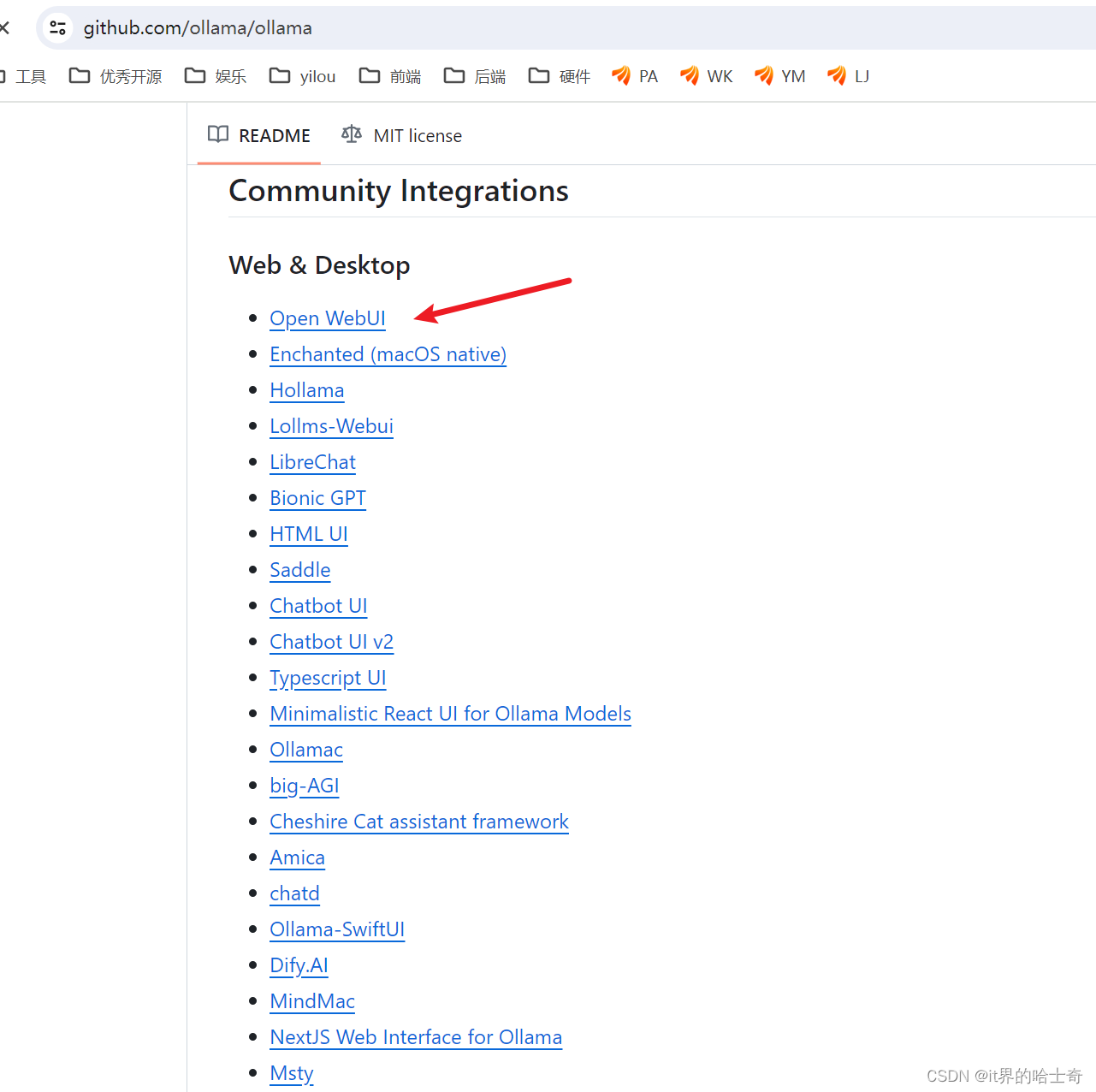This screenshot has height=1092, width=1096.
Task: Stop loading page with X button
Action: coord(4,28)
